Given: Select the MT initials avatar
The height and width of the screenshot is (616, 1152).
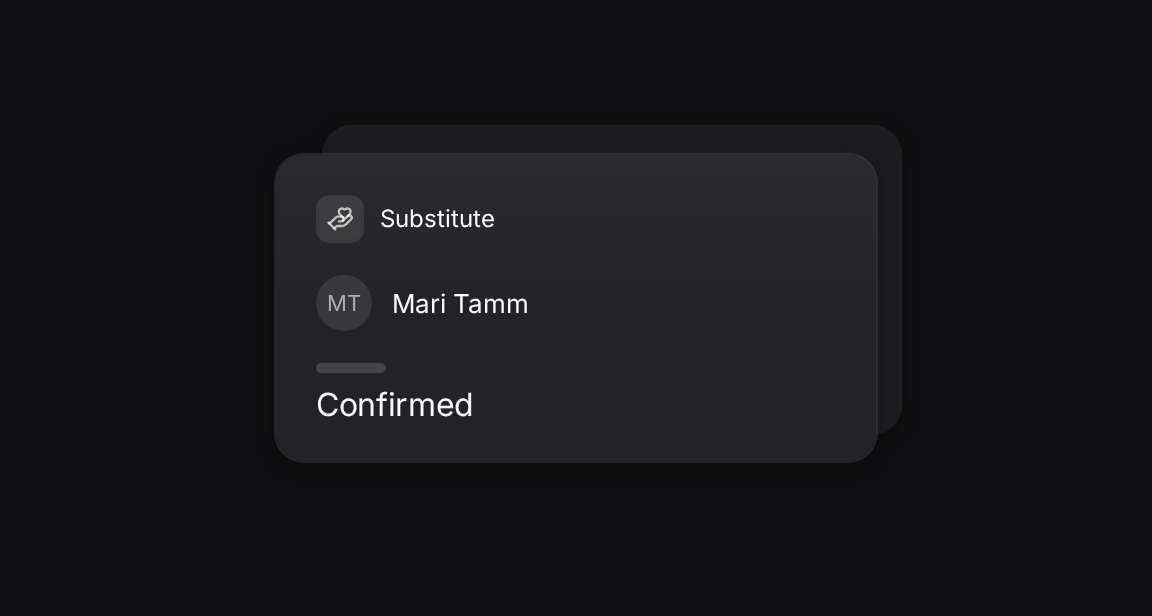Looking at the screenshot, I should click(344, 303).
